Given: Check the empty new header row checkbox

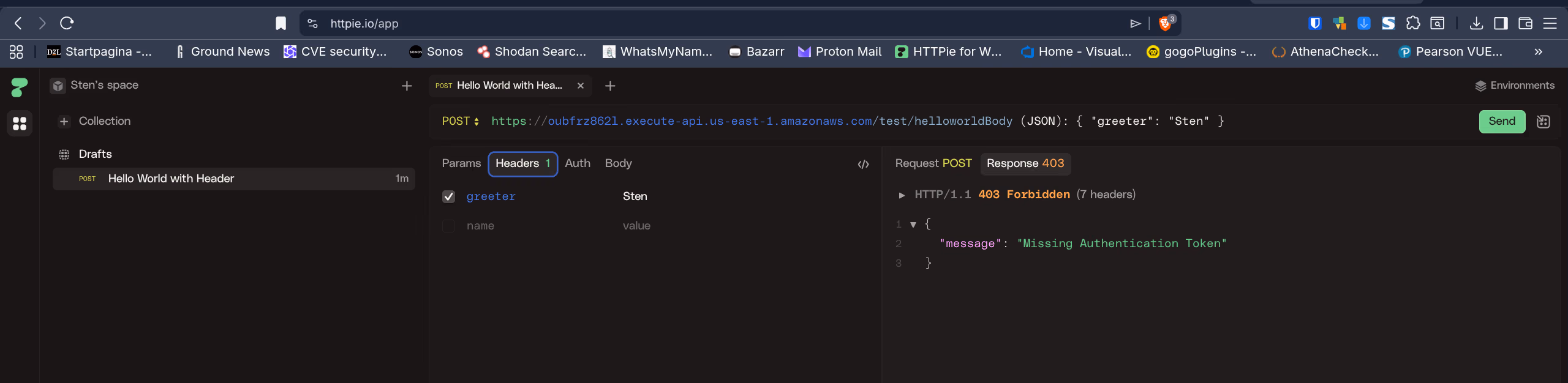Looking at the screenshot, I should (x=448, y=226).
